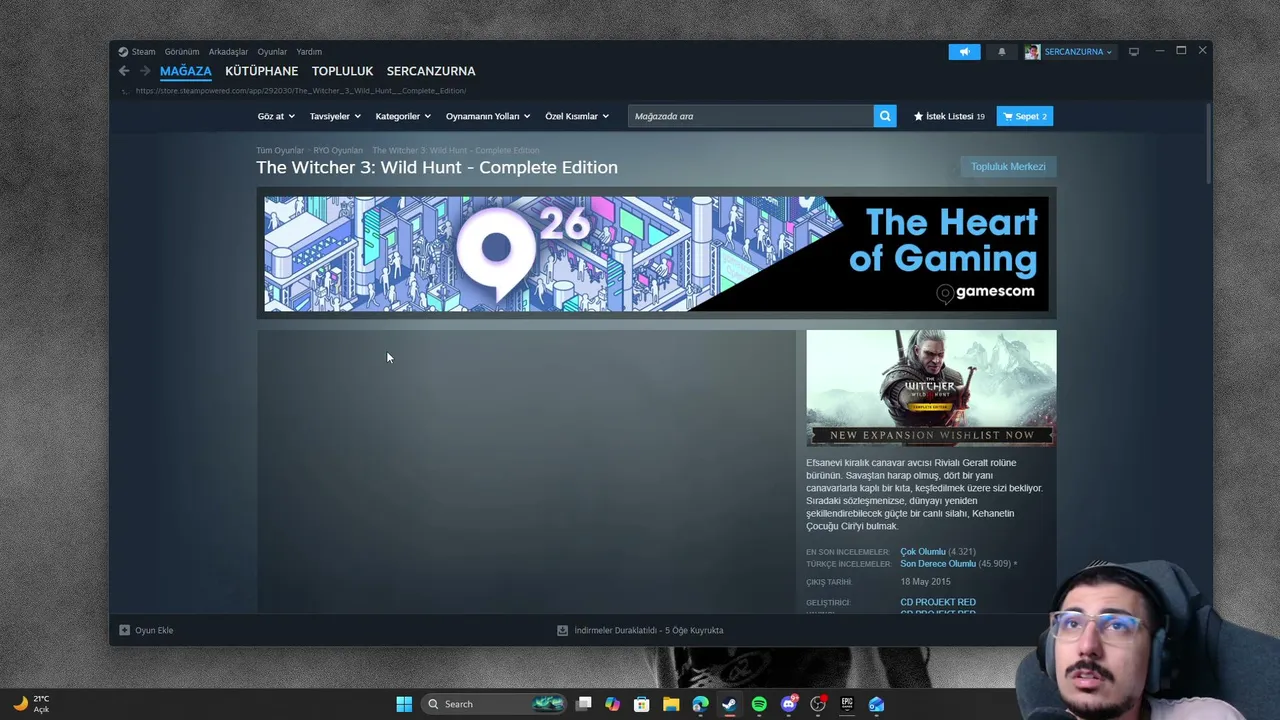Viewport: 1280px width, 720px height.
Task: Open the Windows Start menu
Action: coord(404,704)
